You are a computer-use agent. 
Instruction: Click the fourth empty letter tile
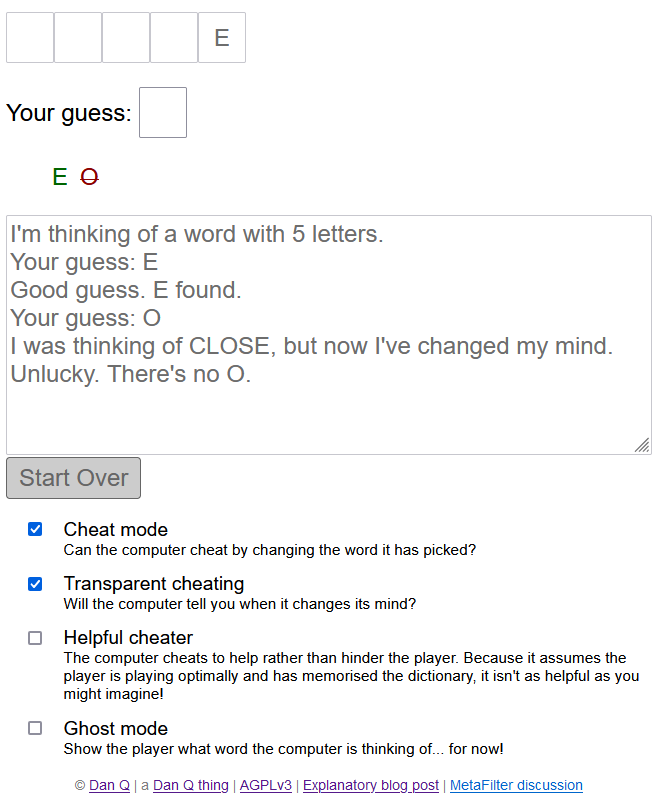(174, 38)
